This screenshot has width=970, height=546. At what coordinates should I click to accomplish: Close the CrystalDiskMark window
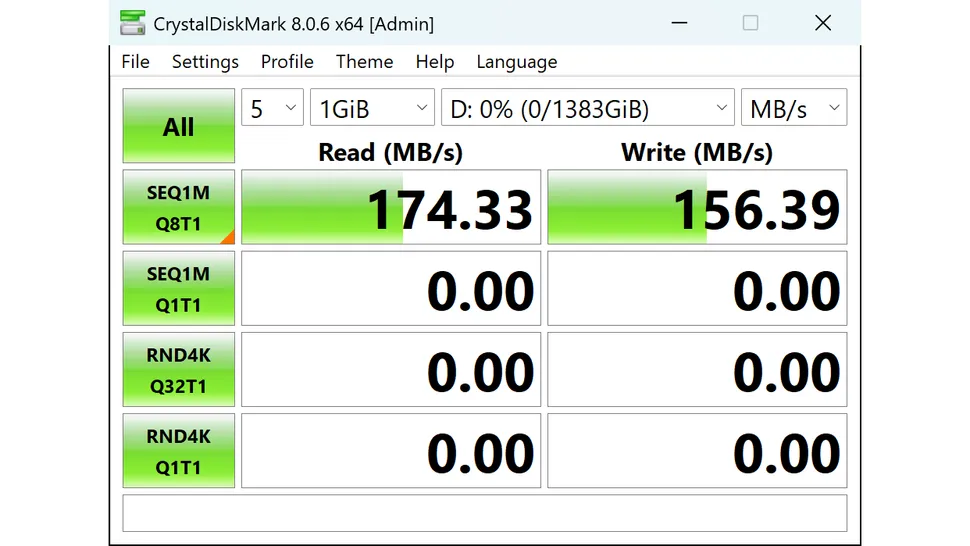coord(822,23)
